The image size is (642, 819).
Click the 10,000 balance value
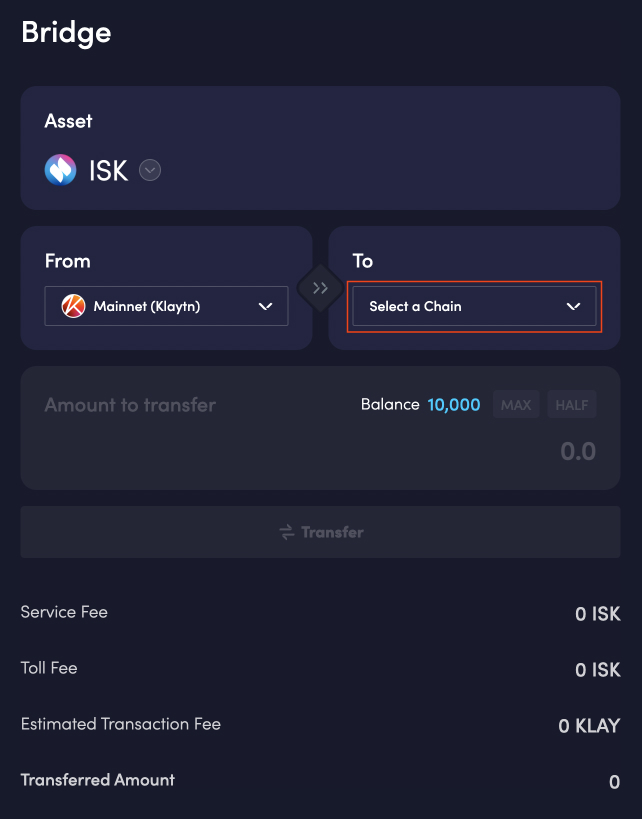click(453, 405)
